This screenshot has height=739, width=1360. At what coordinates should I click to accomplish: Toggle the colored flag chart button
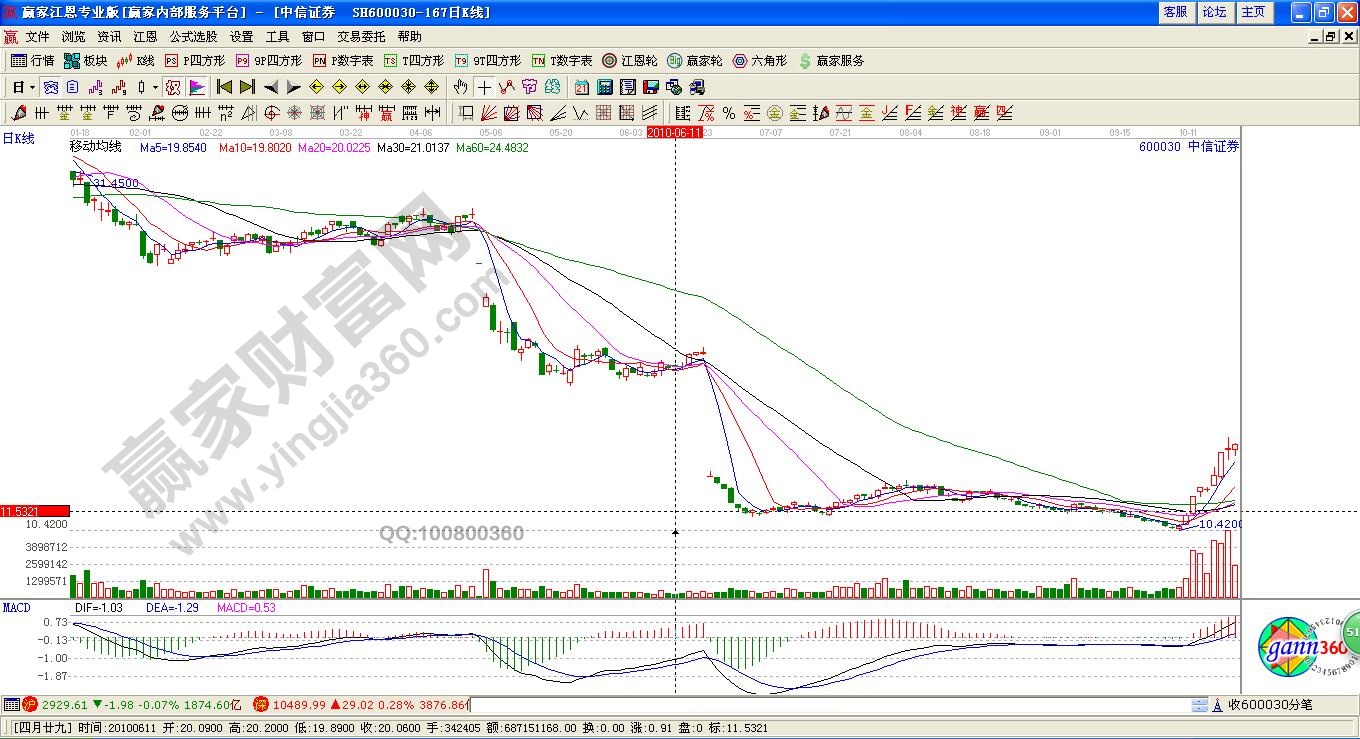(x=196, y=87)
